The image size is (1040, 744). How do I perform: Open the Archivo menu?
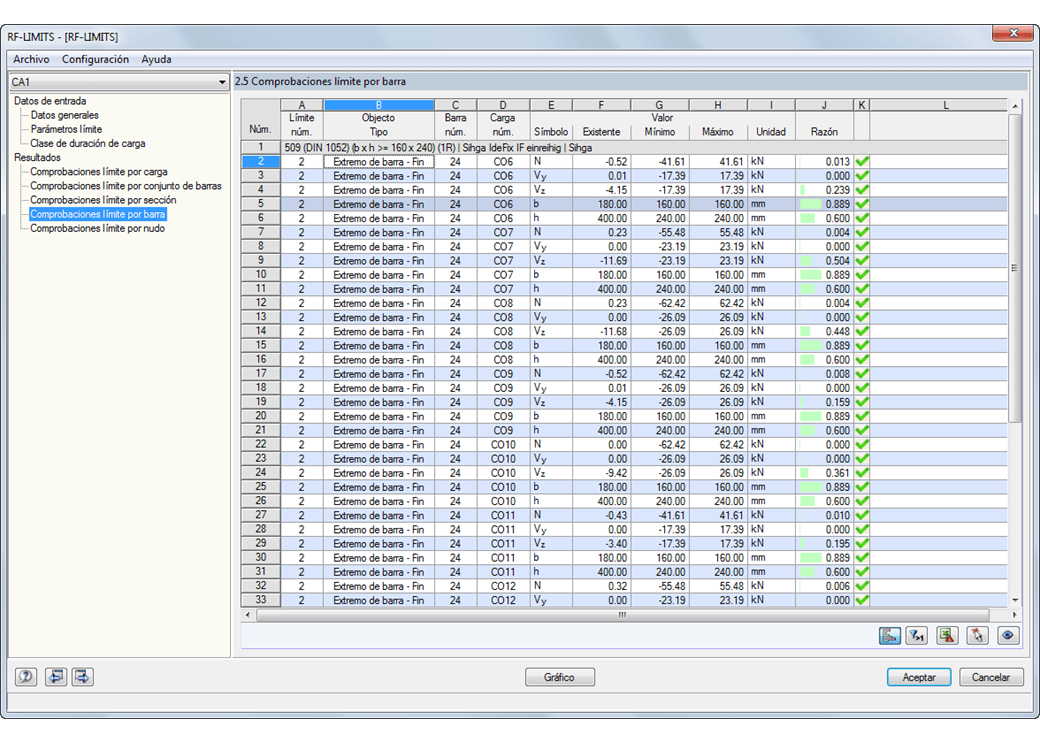(31, 59)
